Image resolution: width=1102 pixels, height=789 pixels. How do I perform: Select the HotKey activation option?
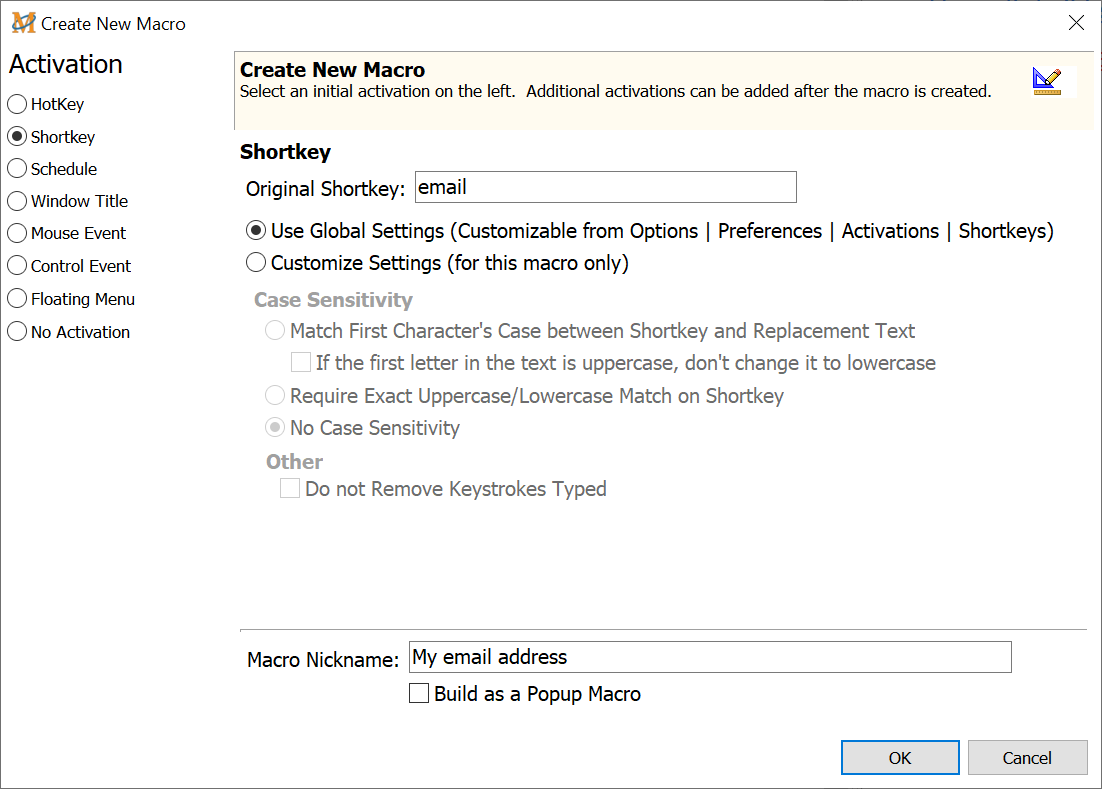(x=17, y=104)
